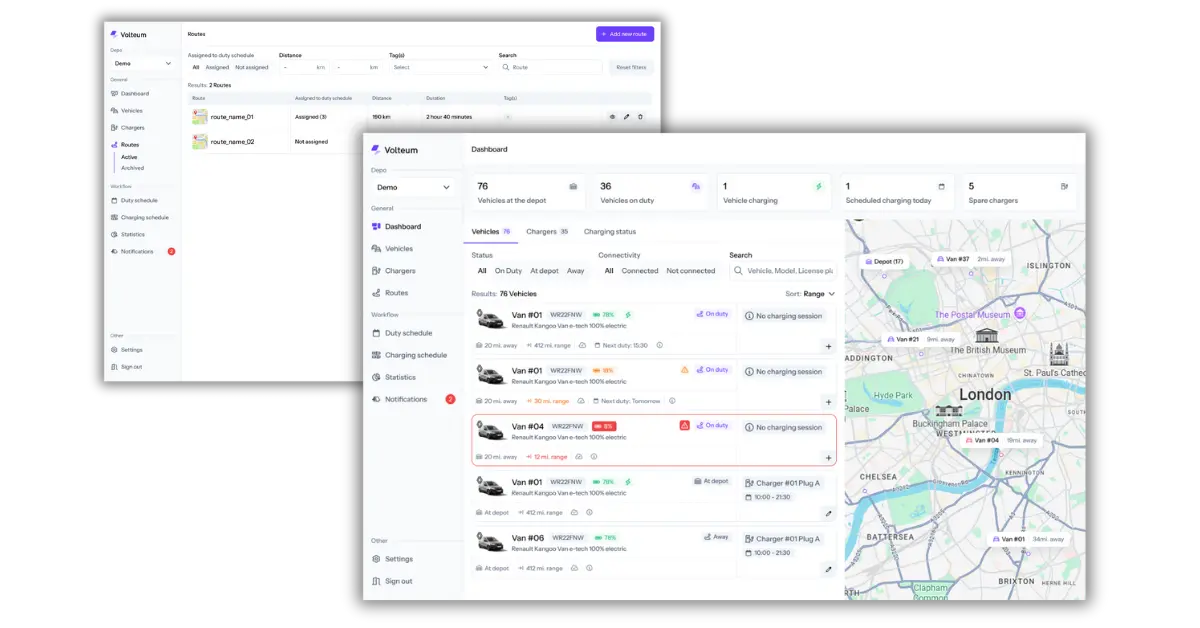
Task: Click the vehicle search field in Dashboard
Action: [x=782, y=271]
